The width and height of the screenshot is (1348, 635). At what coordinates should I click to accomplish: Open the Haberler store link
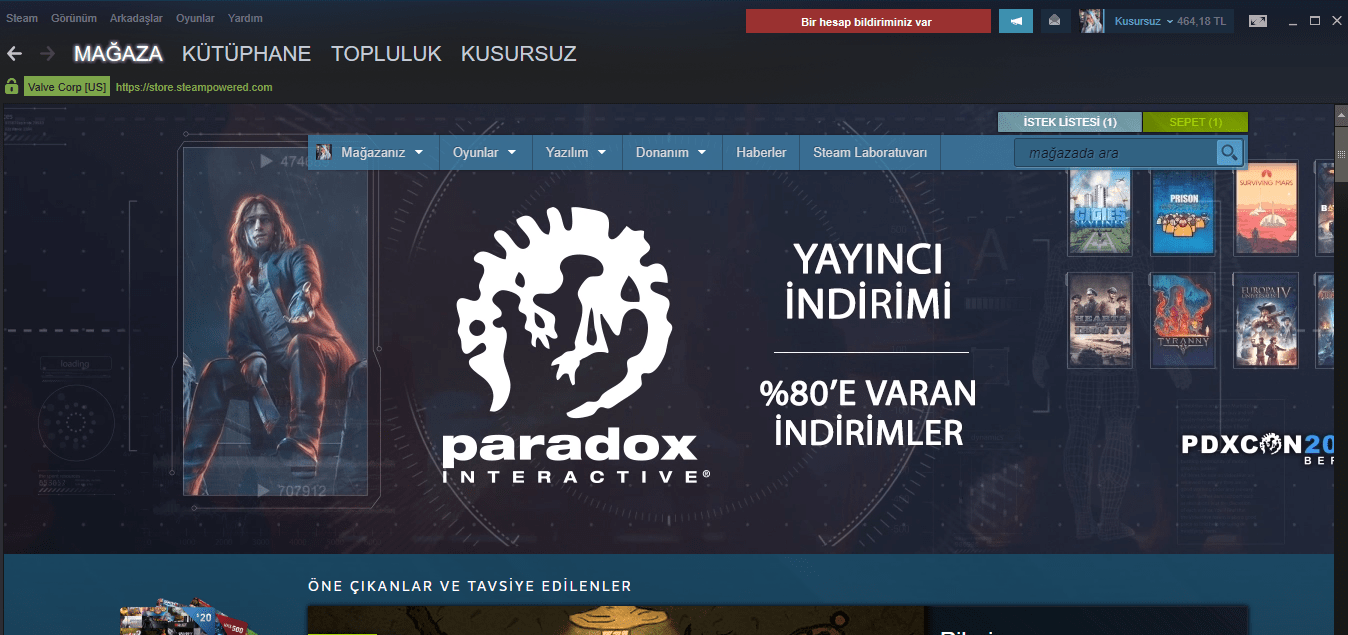pyautogui.click(x=761, y=153)
